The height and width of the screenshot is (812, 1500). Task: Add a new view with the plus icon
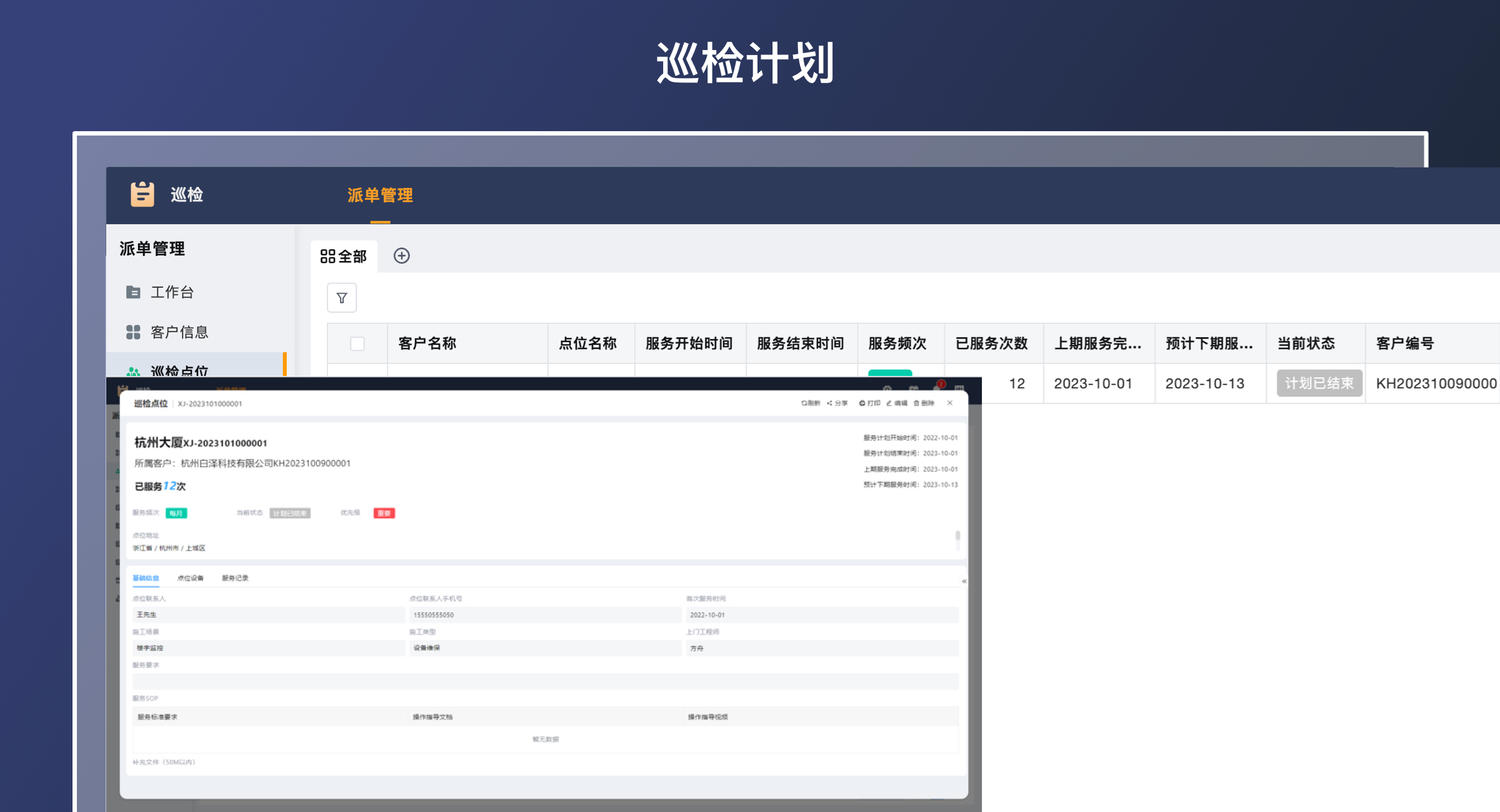coord(402,256)
